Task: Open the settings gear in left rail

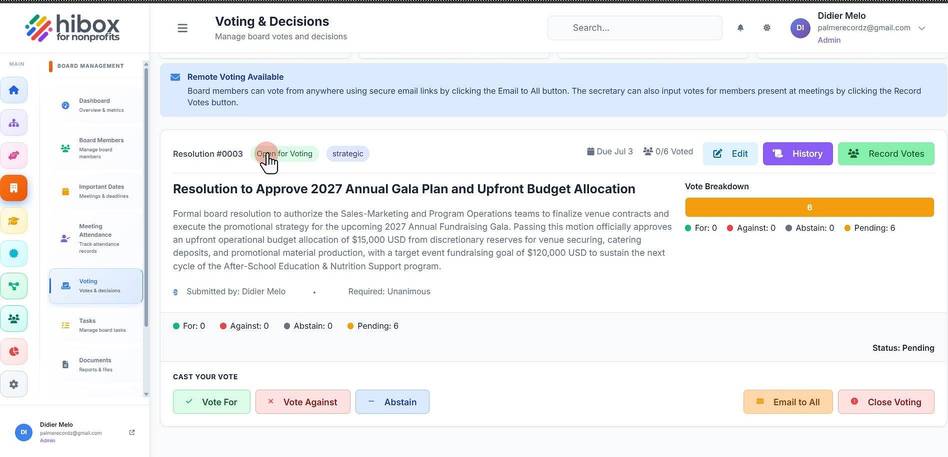Action: point(13,384)
